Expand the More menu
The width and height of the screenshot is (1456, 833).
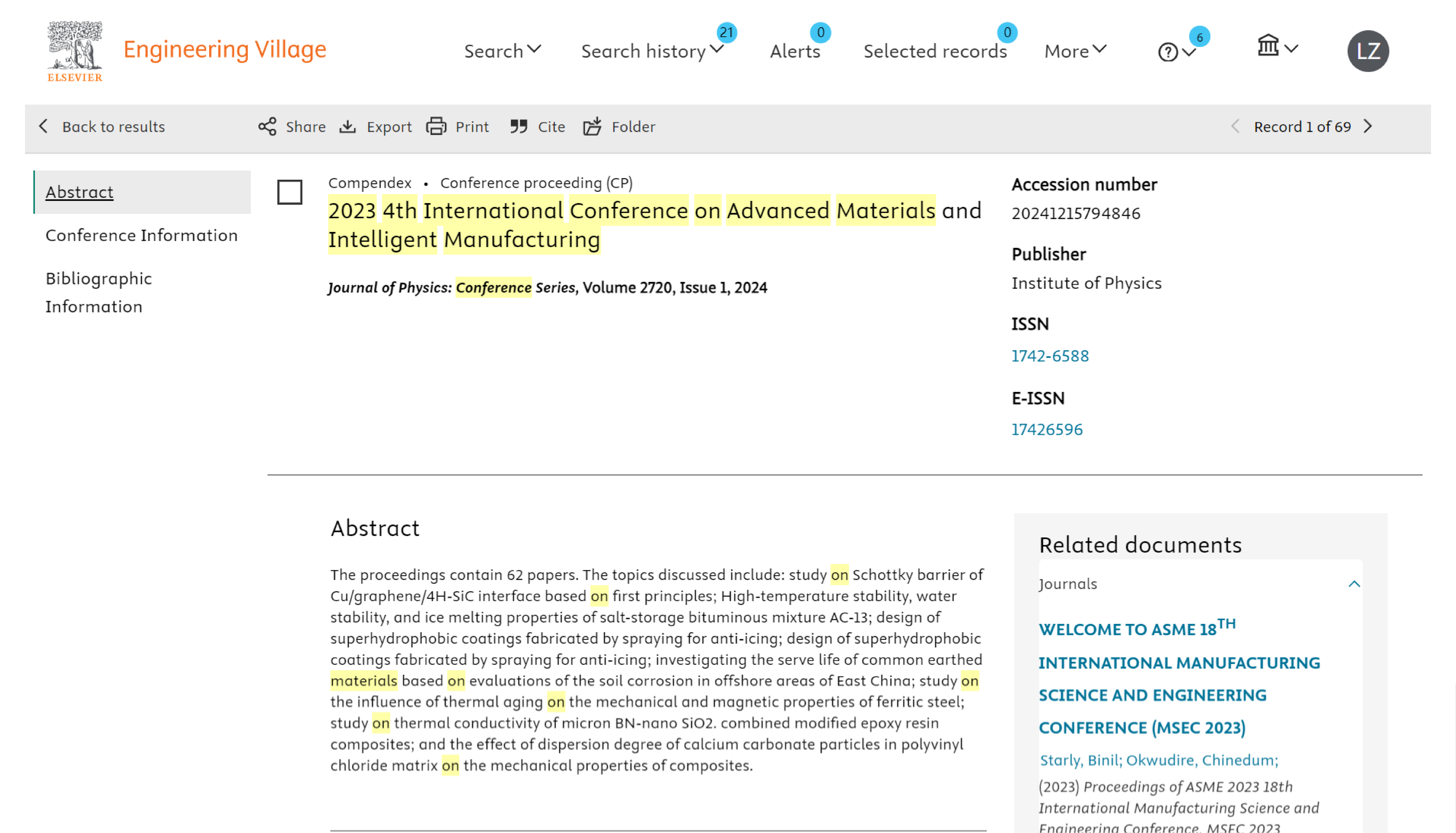(x=1075, y=51)
